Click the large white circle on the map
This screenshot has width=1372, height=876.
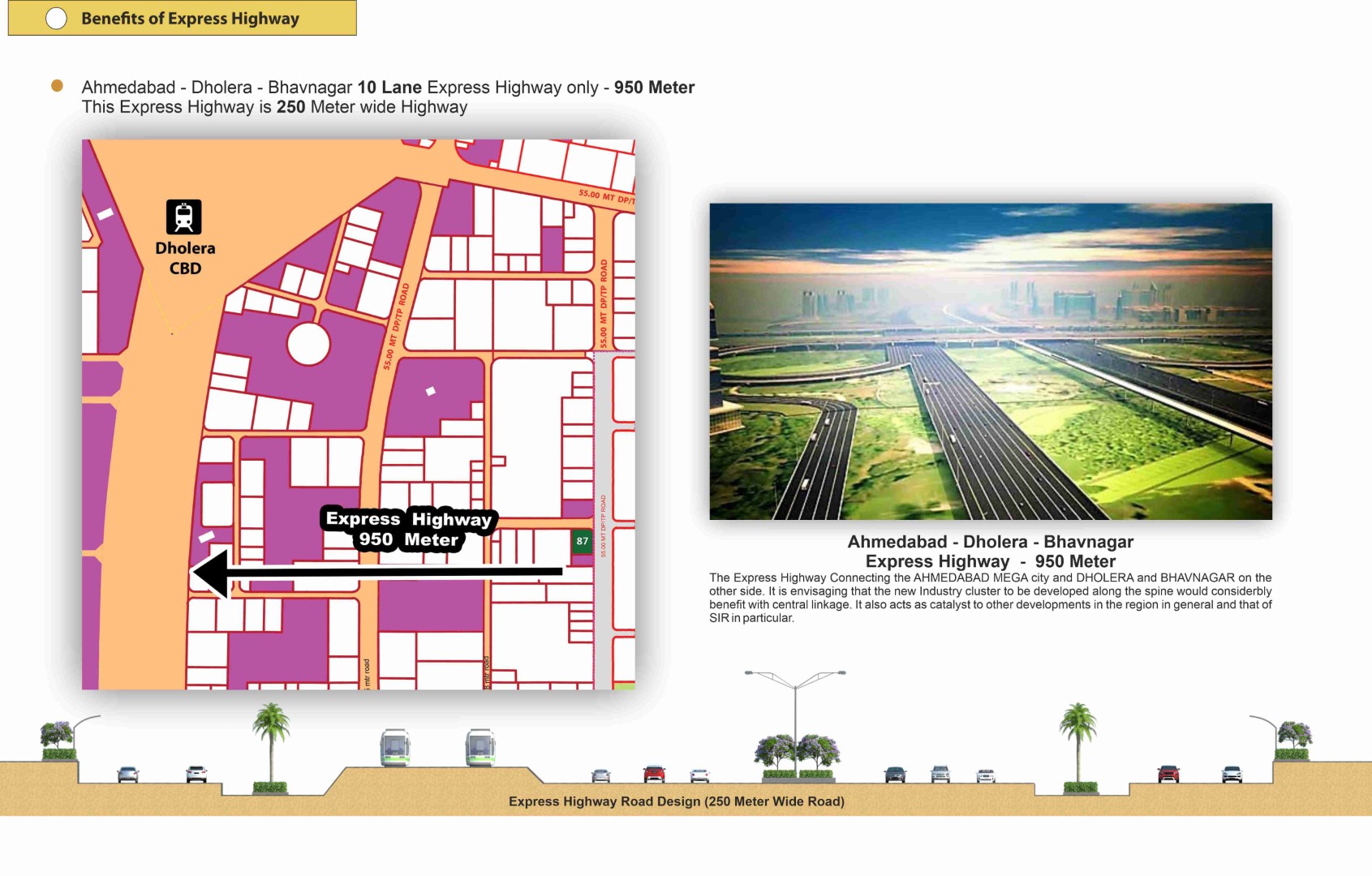pyautogui.click(x=308, y=344)
